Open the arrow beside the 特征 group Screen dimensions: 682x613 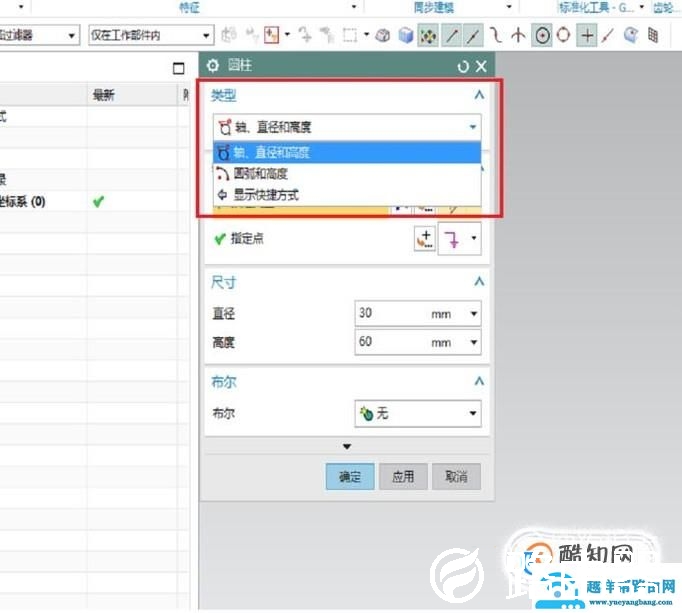coord(354,7)
